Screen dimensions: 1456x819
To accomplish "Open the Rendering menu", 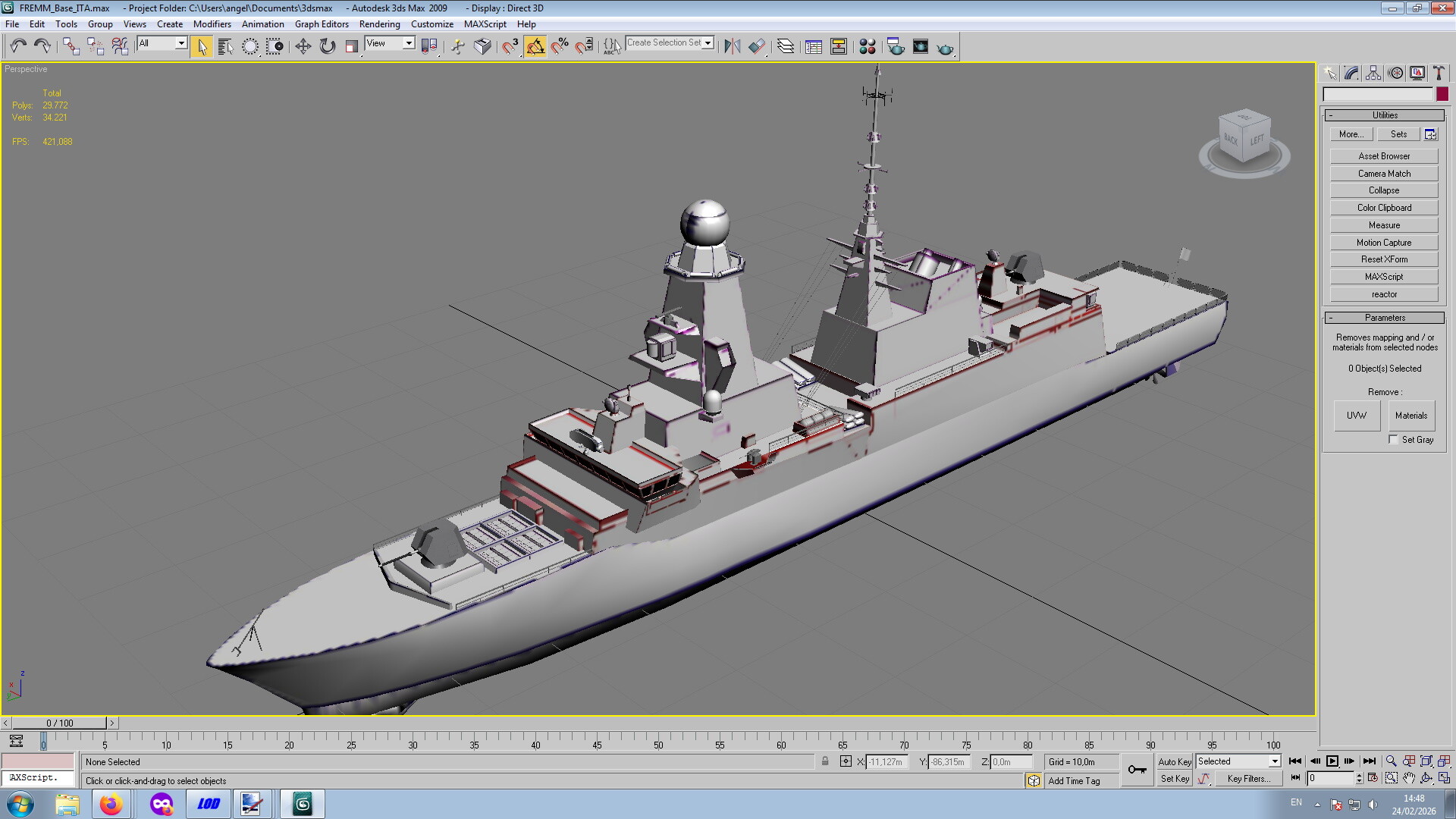I will pos(379,24).
